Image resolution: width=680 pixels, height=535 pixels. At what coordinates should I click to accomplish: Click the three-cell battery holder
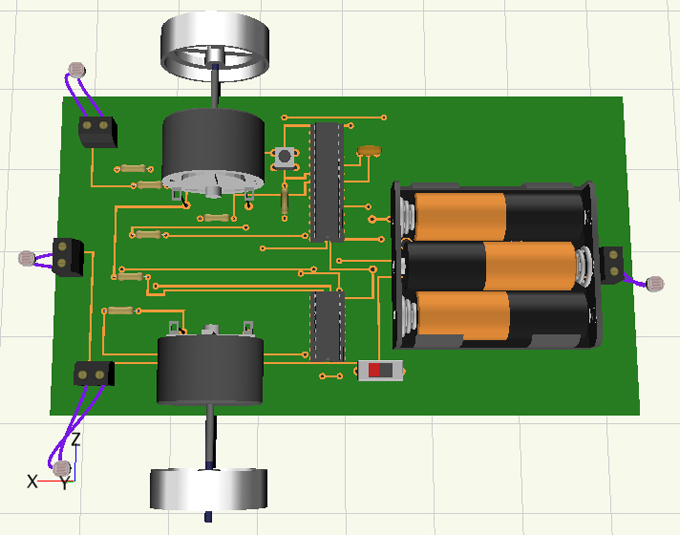pyautogui.click(x=497, y=265)
